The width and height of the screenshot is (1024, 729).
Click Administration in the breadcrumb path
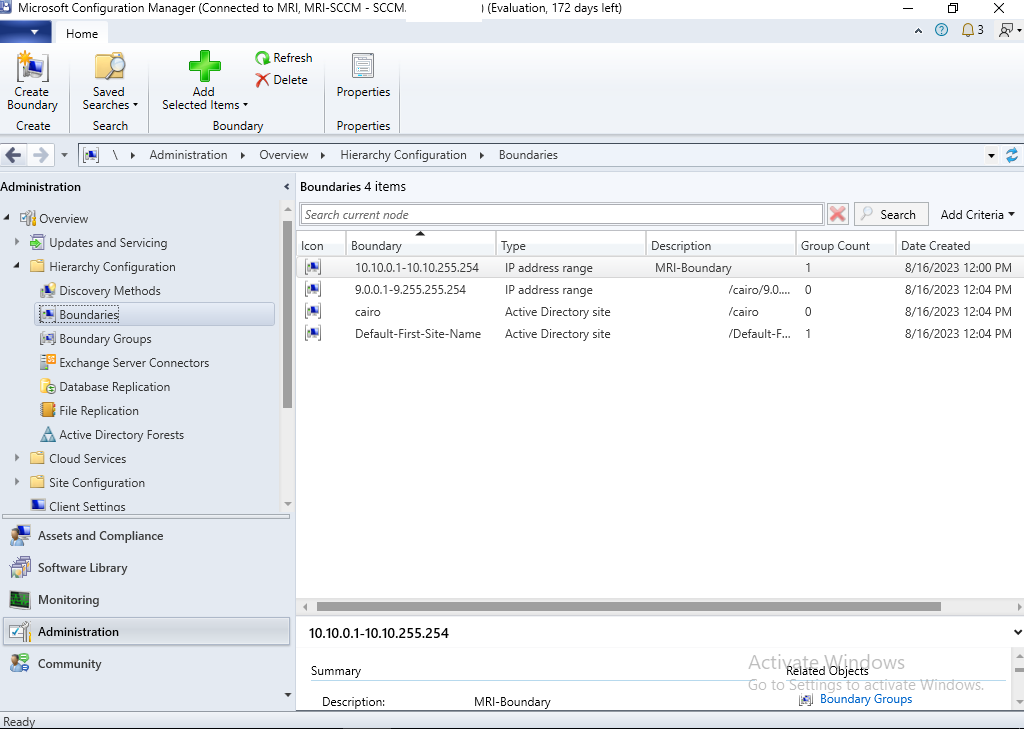(x=188, y=155)
